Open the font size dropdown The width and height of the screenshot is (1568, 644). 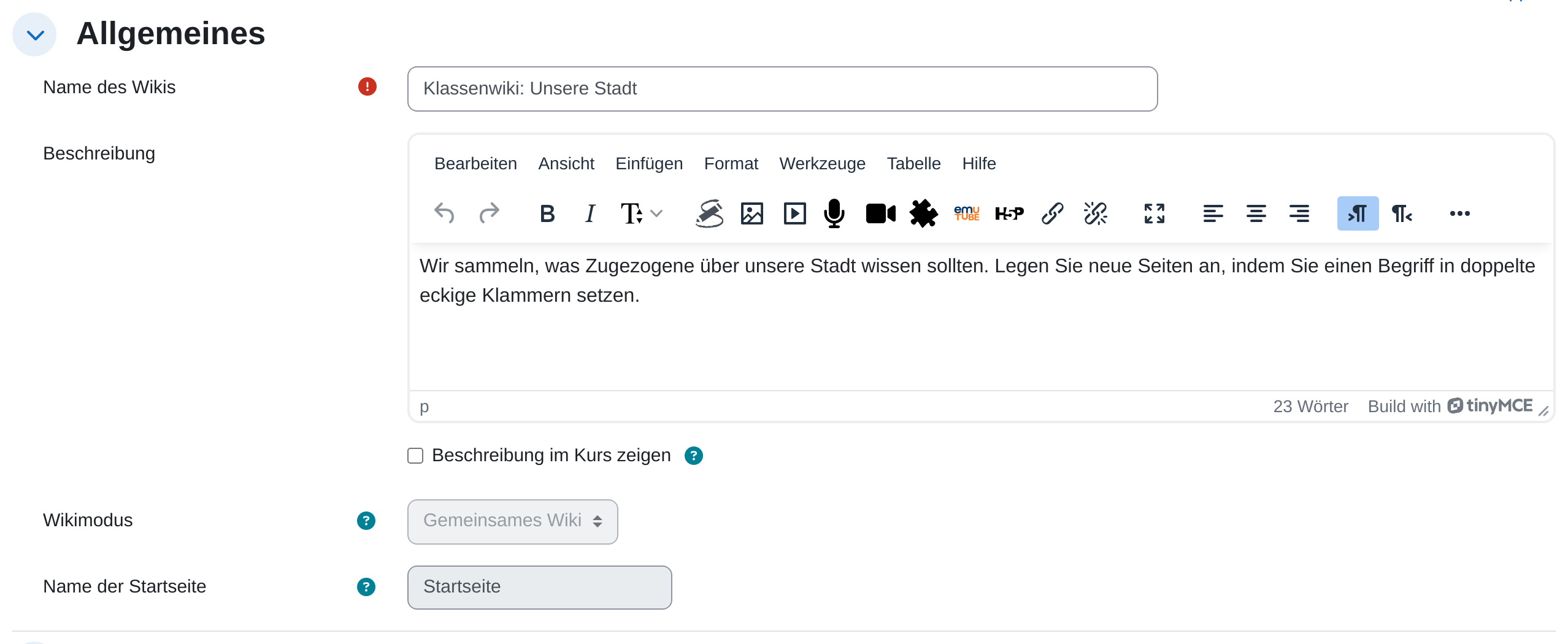[641, 213]
